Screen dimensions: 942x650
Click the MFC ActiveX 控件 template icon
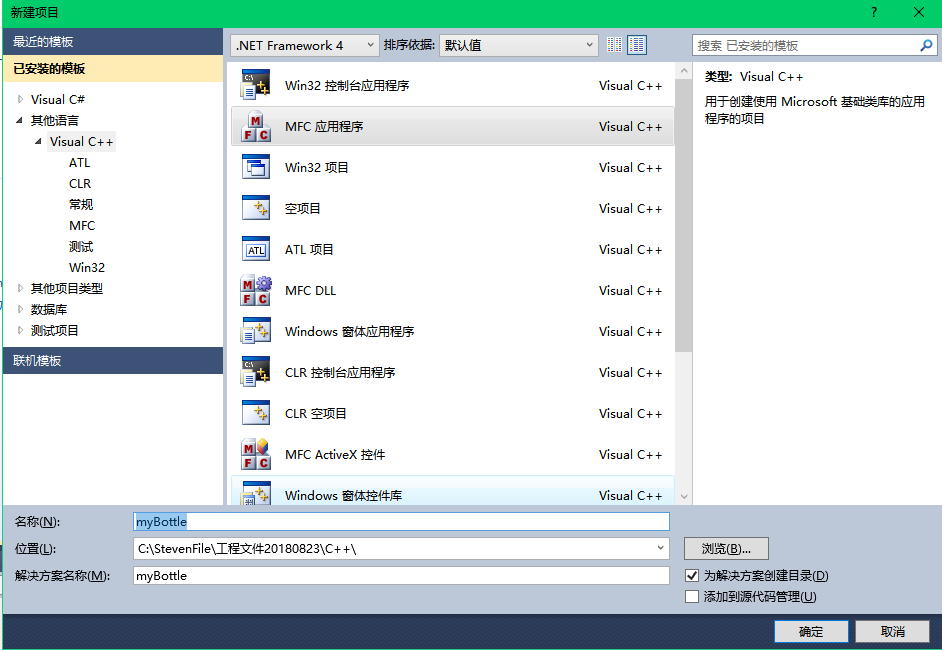click(255, 454)
